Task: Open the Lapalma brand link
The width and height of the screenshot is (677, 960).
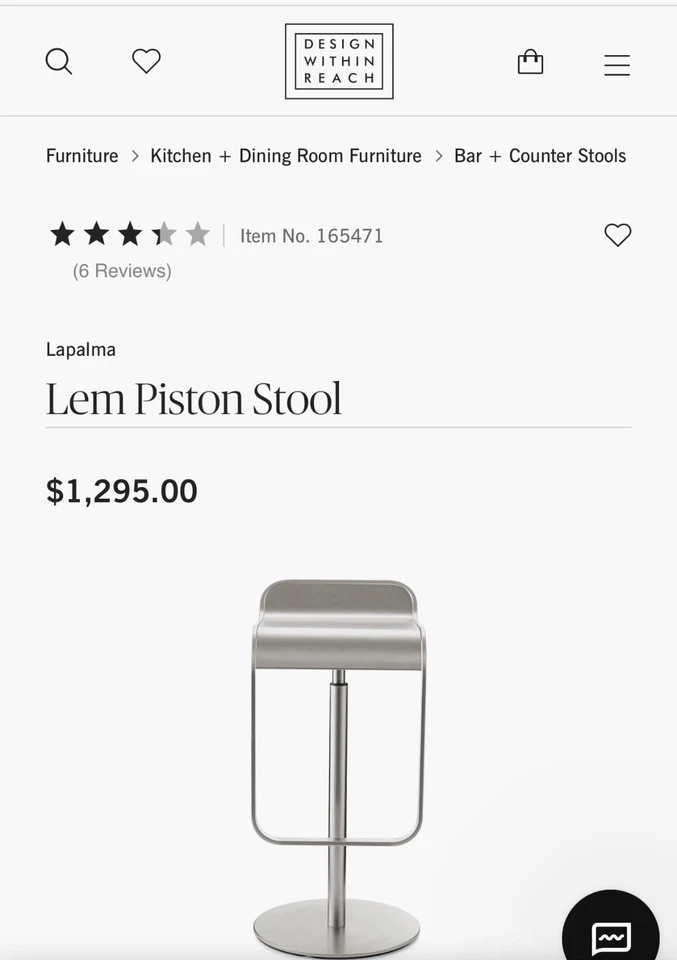Action: (81, 350)
